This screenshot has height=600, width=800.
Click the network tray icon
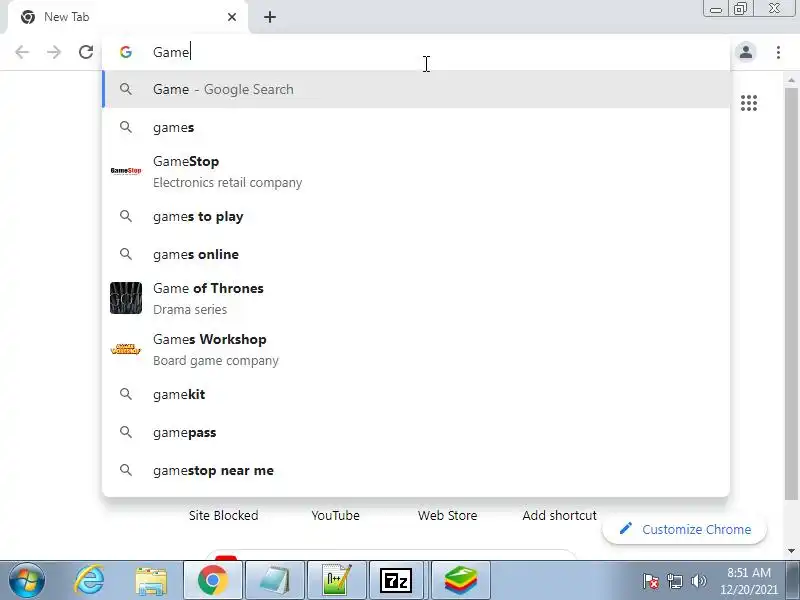click(674, 581)
